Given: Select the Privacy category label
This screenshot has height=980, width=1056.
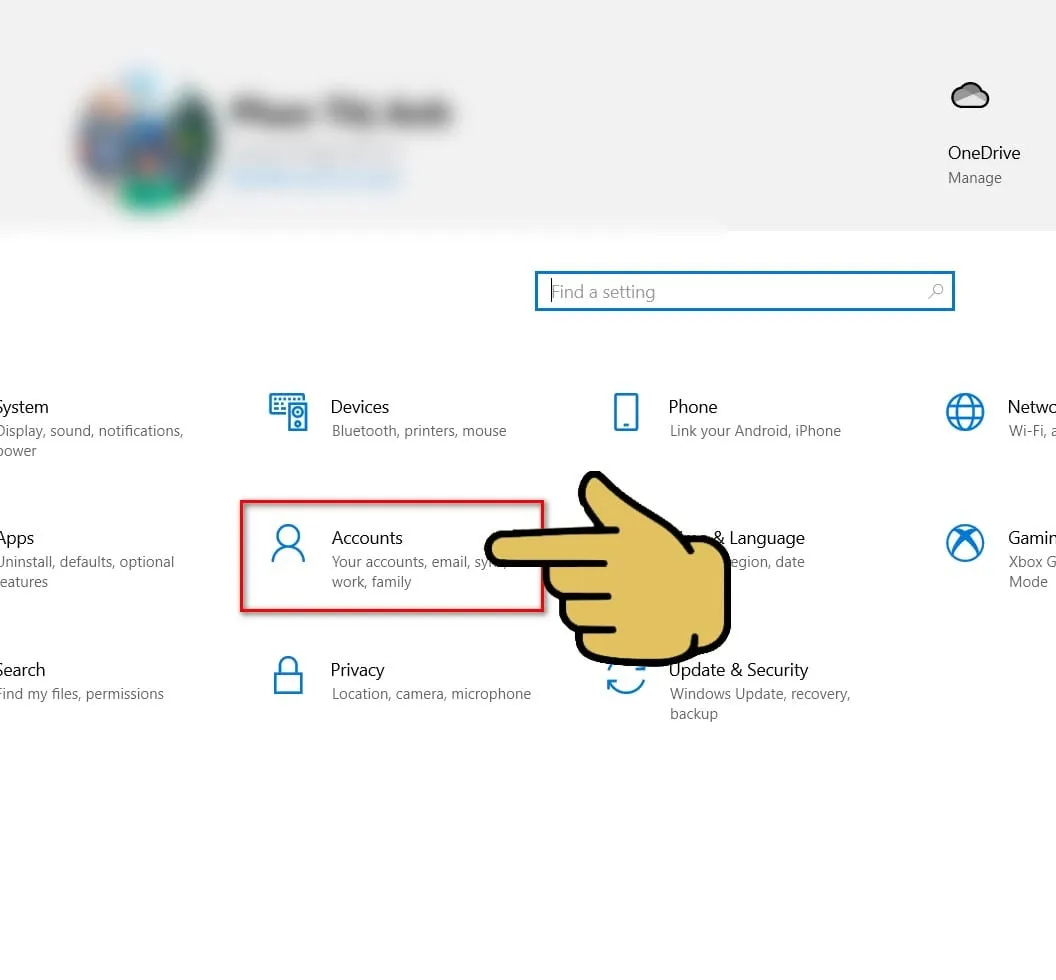Looking at the screenshot, I should tap(357, 670).
